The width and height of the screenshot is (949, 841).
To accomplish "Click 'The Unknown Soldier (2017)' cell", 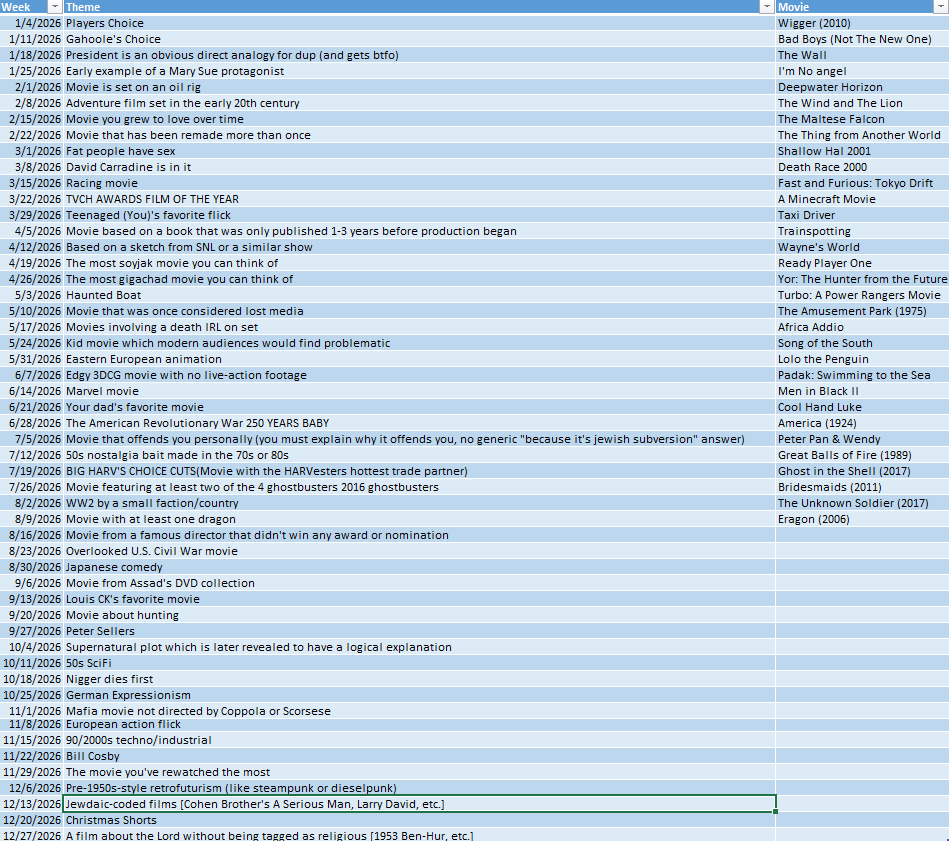I will tap(862, 503).
